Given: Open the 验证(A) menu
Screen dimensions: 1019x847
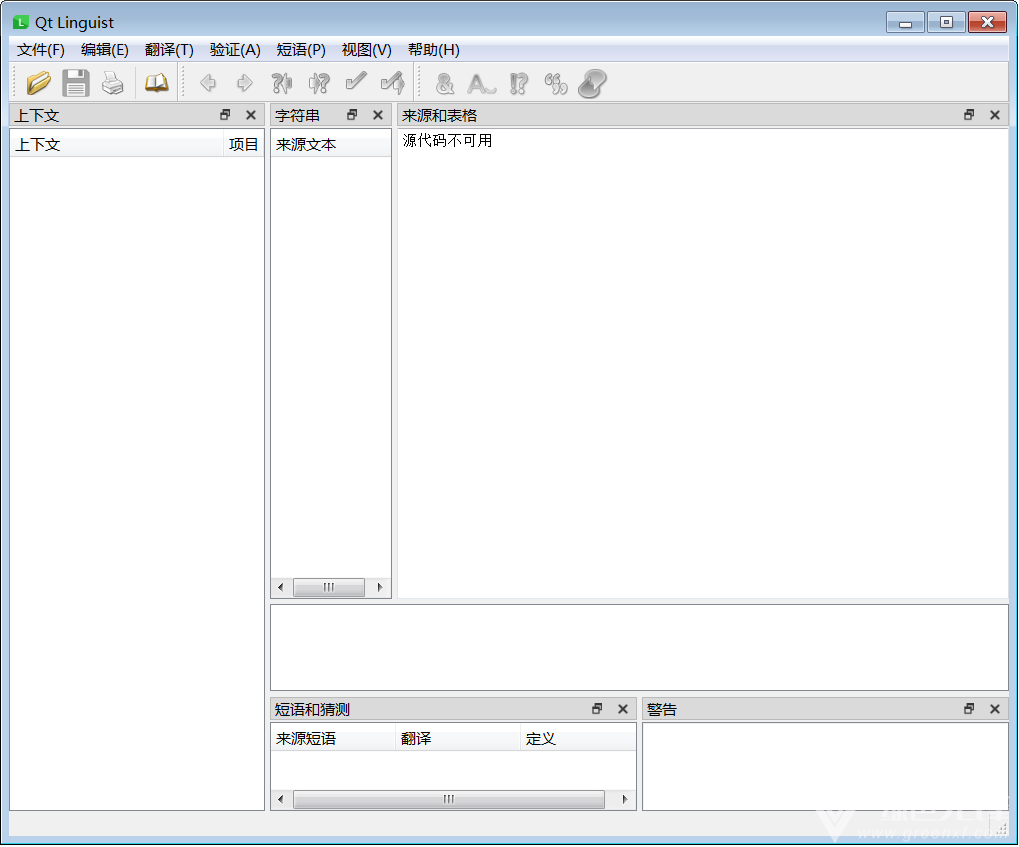Looking at the screenshot, I should pyautogui.click(x=235, y=50).
